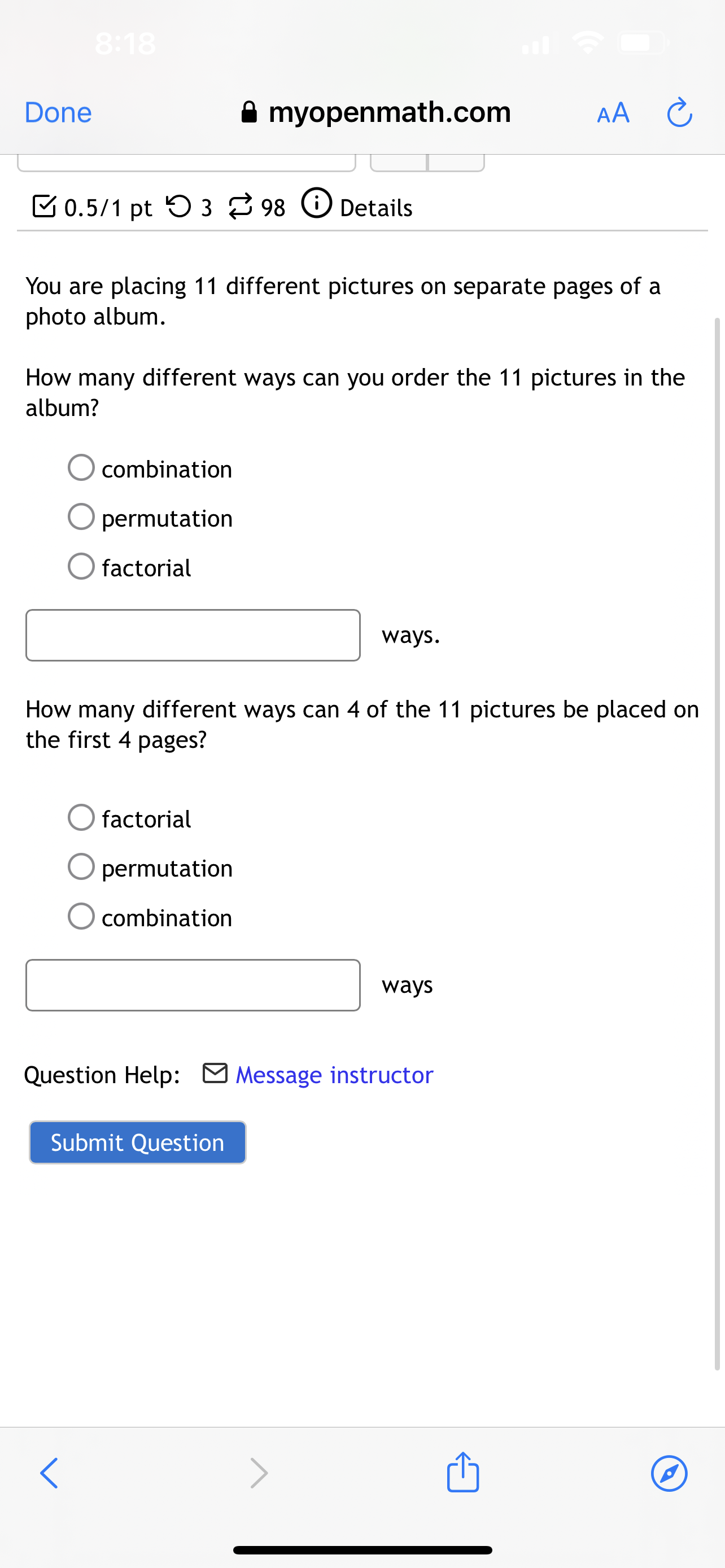Reload the myopenmath.com page
Screen dimensions: 725x1568
coord(679,113)
